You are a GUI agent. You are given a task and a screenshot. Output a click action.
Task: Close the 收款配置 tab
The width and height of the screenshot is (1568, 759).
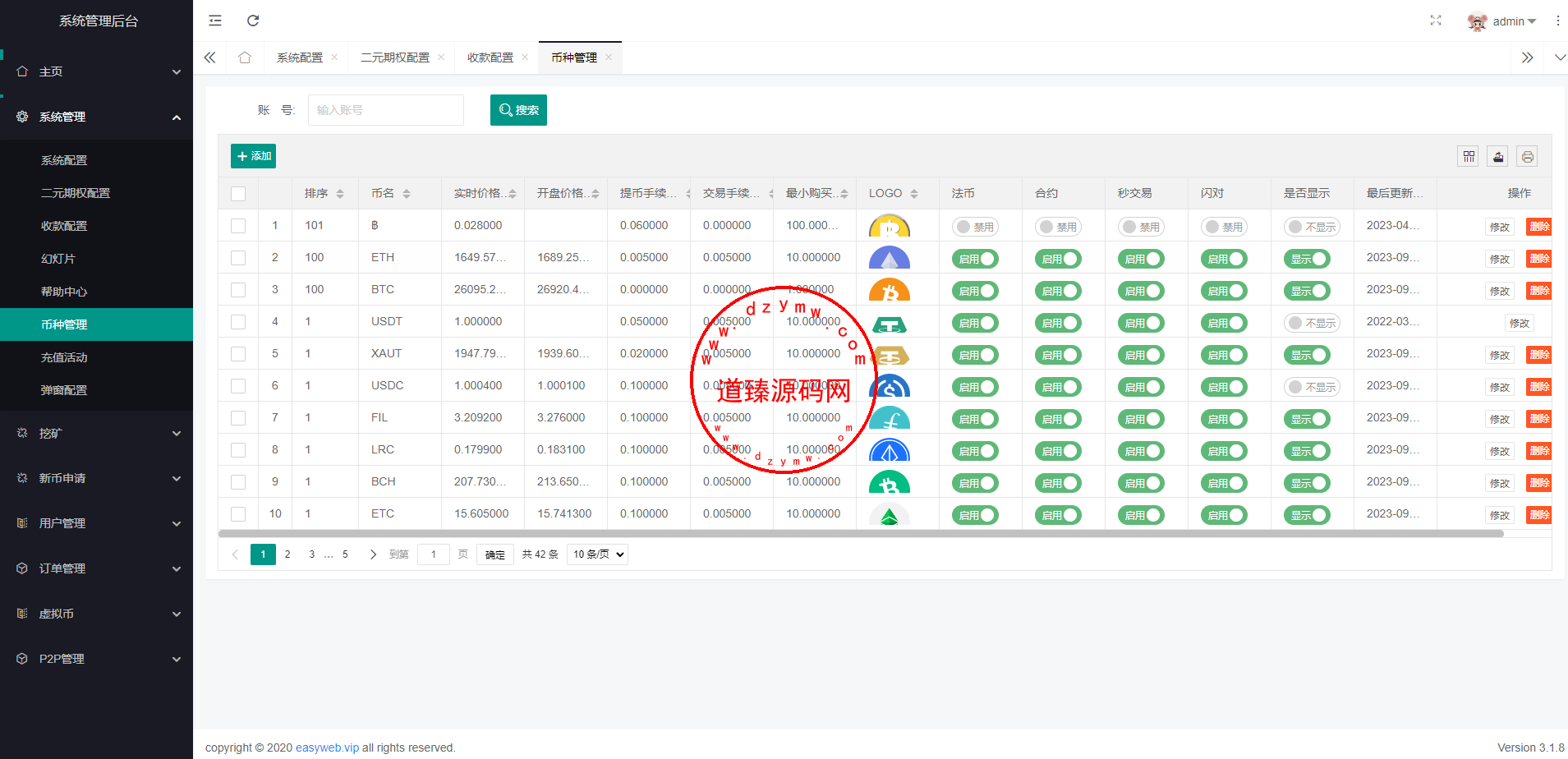pos(525,57)
